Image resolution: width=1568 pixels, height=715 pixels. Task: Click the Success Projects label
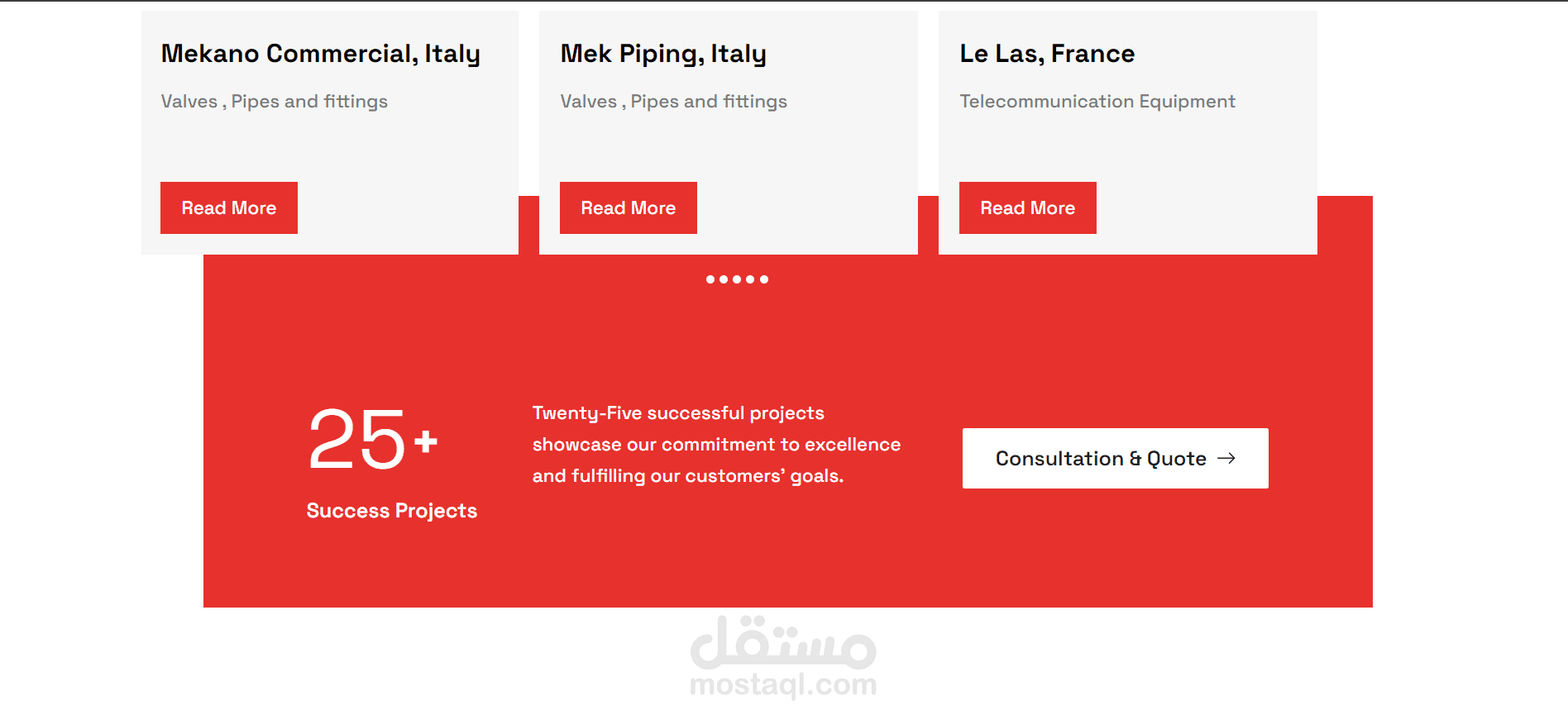(x=391, y=511)
